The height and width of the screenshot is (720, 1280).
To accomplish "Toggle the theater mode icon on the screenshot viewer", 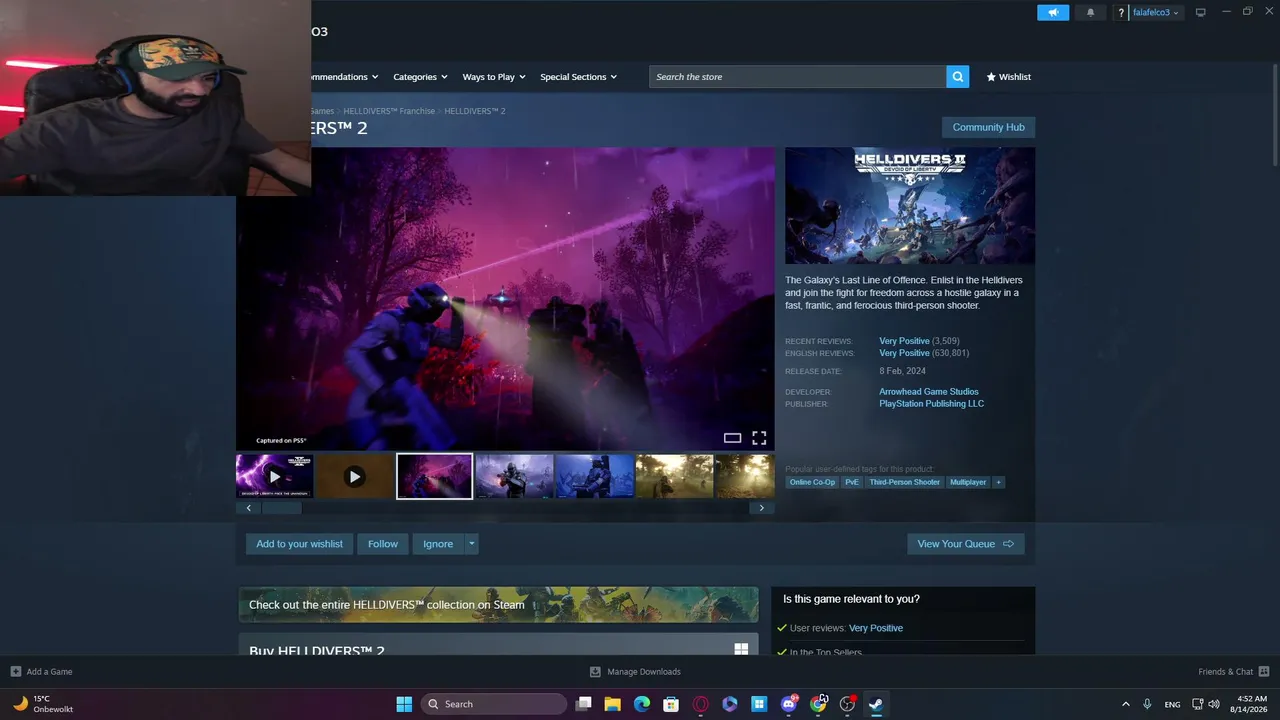I will pyautogui.click(x=732, y=438).
